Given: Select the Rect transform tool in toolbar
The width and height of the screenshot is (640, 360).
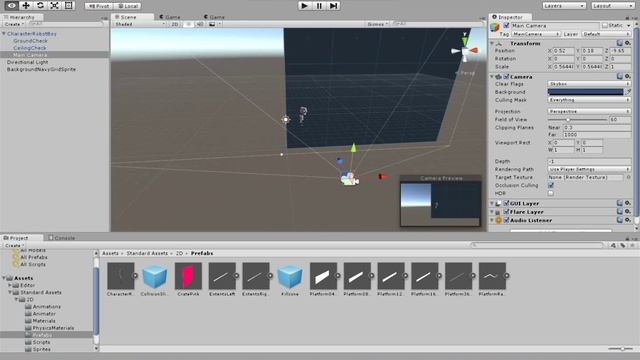Looking at the screenshot, I should point(69,5).
